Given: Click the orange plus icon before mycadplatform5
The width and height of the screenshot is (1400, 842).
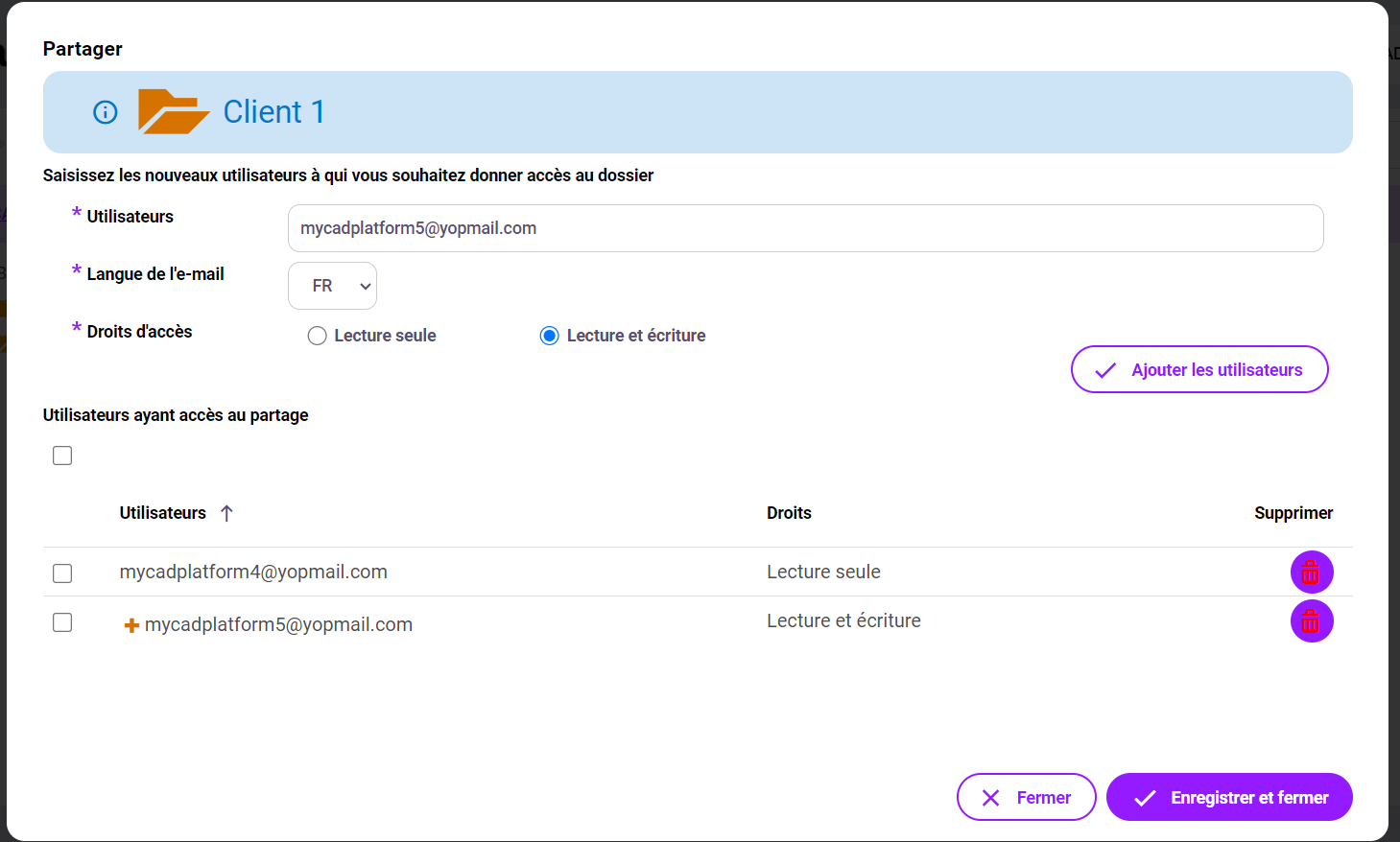Looking at the screenshot, I should (131, 625).
